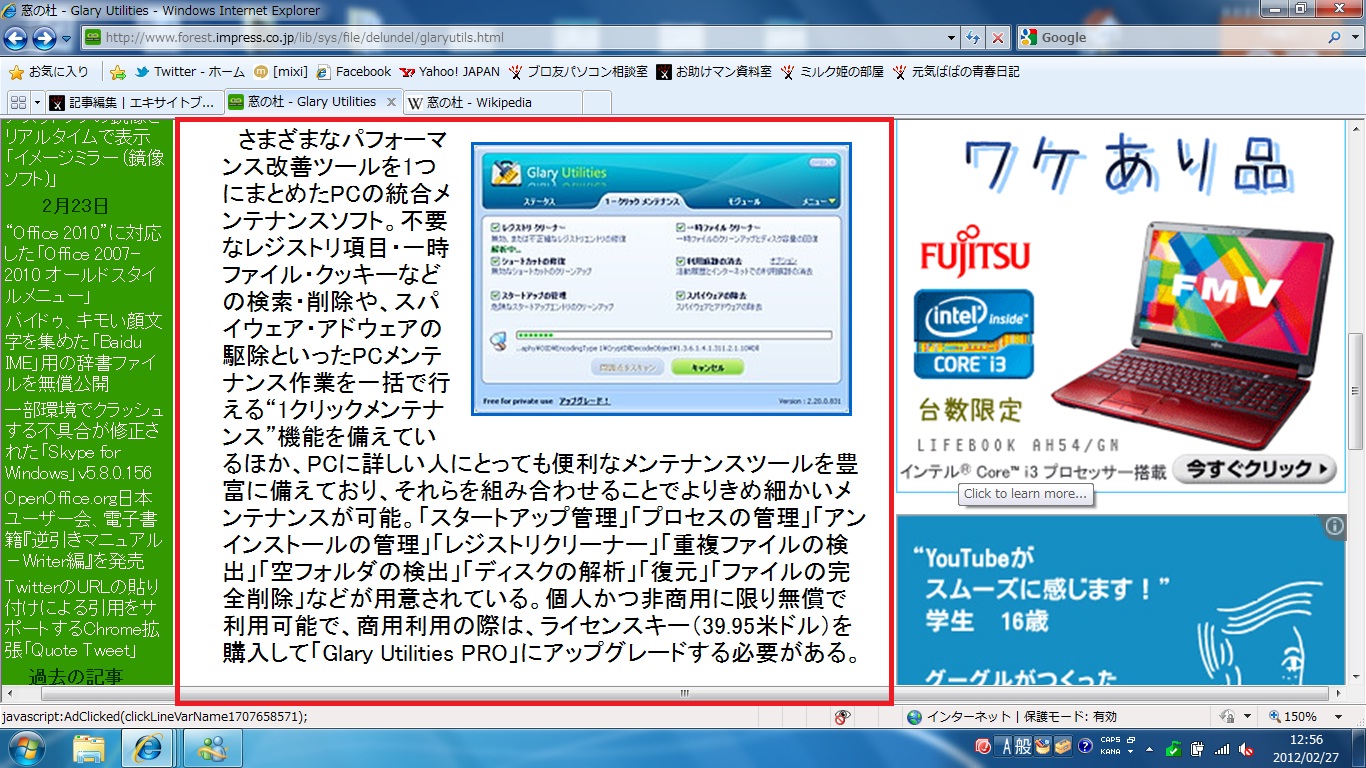Add page to favorites bar star icon
This screenshot has height=768, width=1366.
pyautogui.click(x=118, y=72)
